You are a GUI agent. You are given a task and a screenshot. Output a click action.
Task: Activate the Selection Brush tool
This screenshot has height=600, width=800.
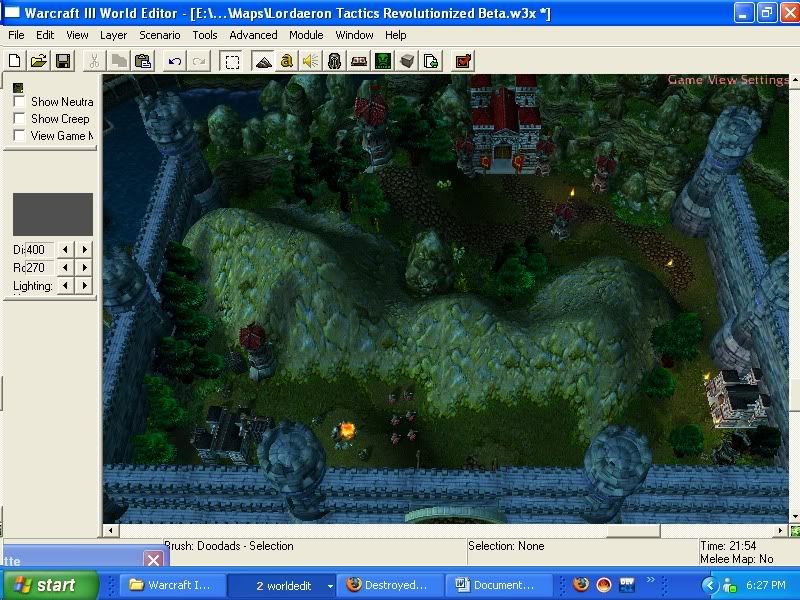(232, 61)
